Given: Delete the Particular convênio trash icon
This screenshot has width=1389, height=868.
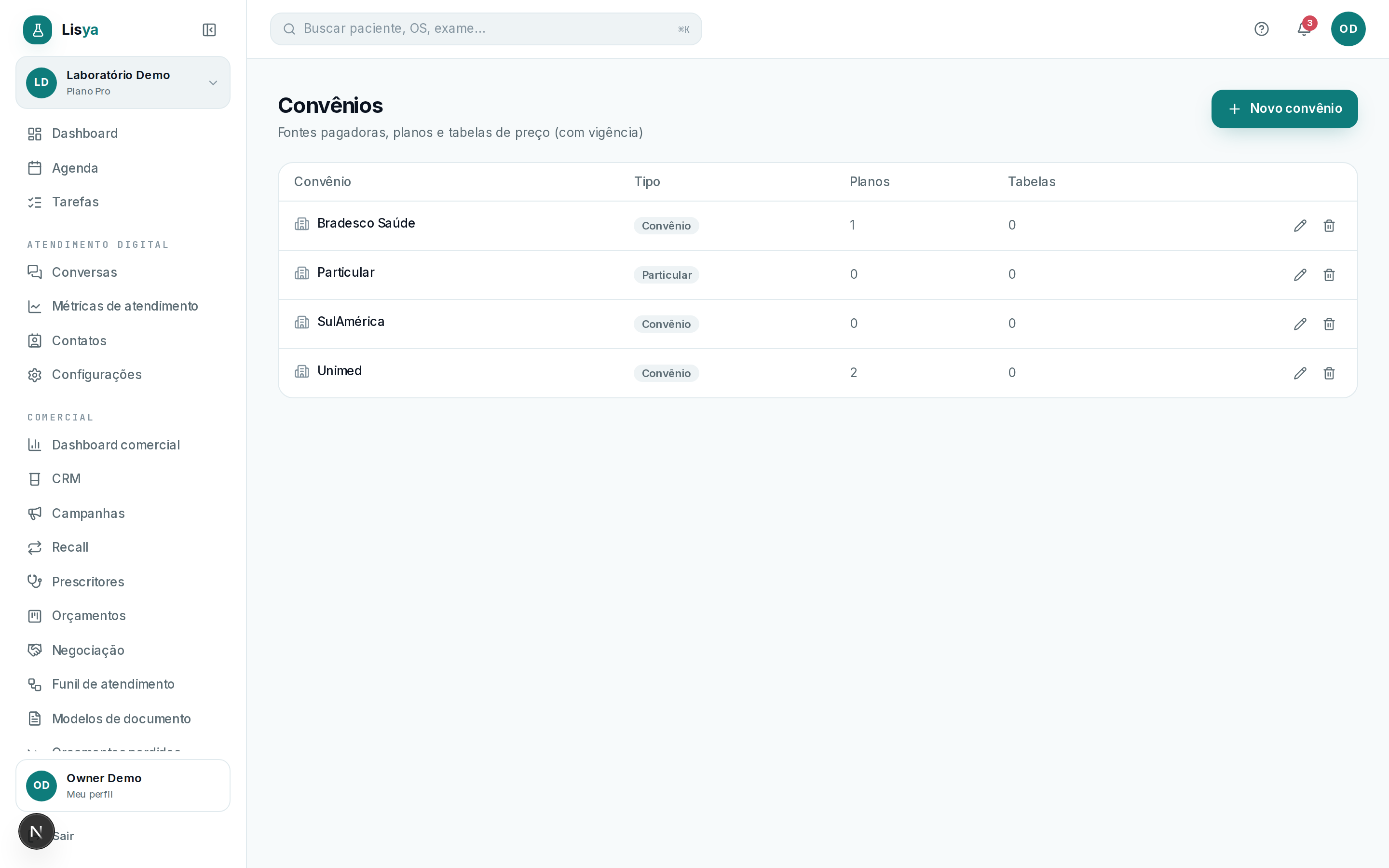Looking at the screenshot, I should [x=1329, y=275].
